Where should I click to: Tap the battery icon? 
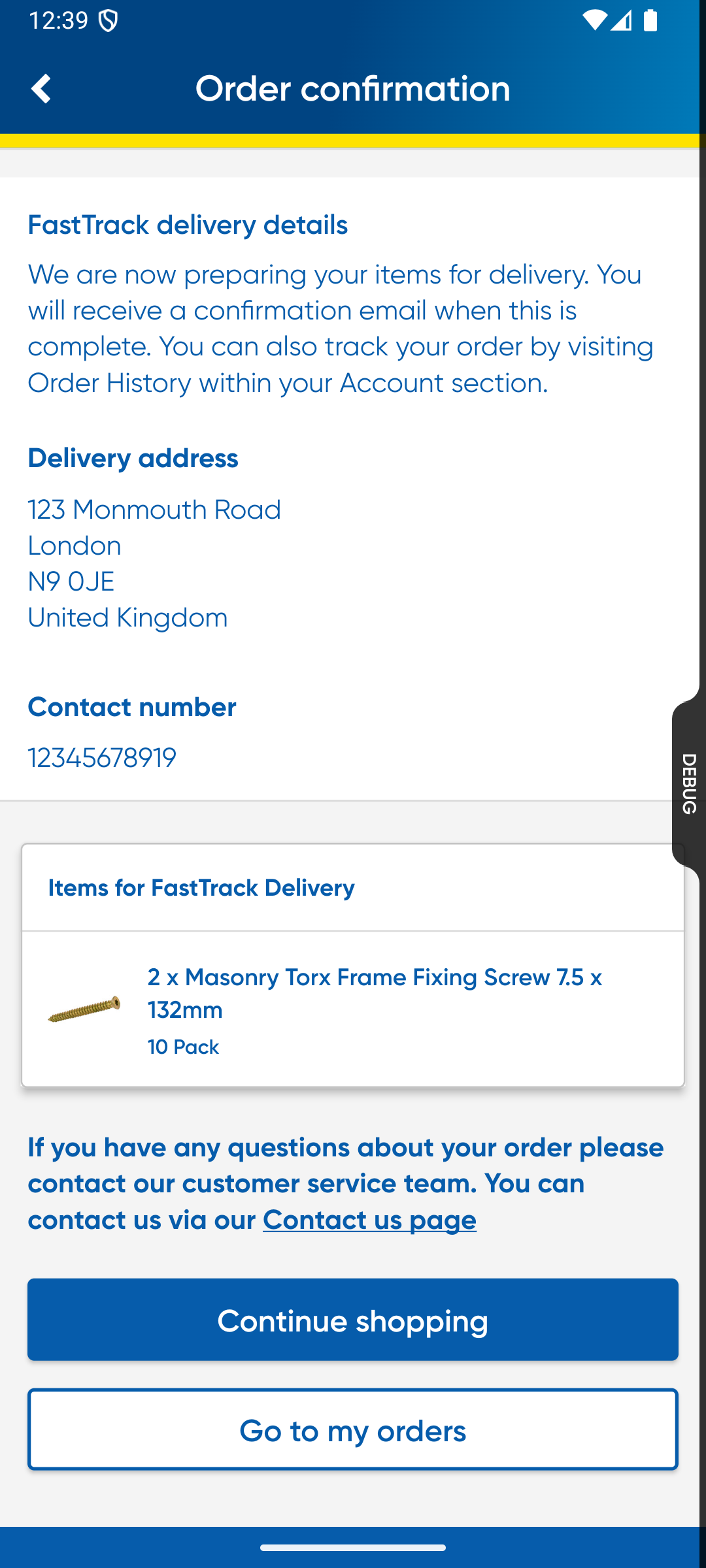pos(650,20)
